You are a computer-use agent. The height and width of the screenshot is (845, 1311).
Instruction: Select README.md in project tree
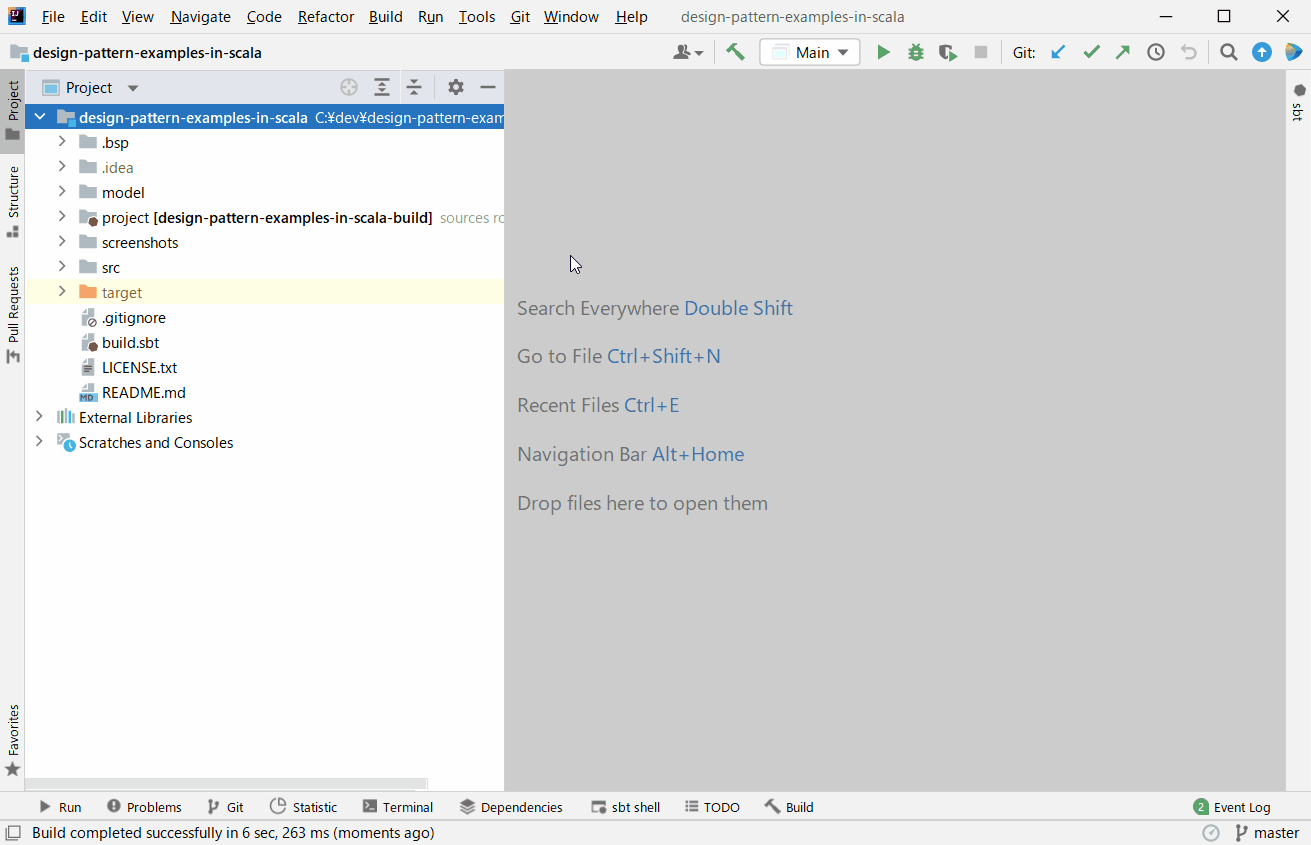(143, 393)
